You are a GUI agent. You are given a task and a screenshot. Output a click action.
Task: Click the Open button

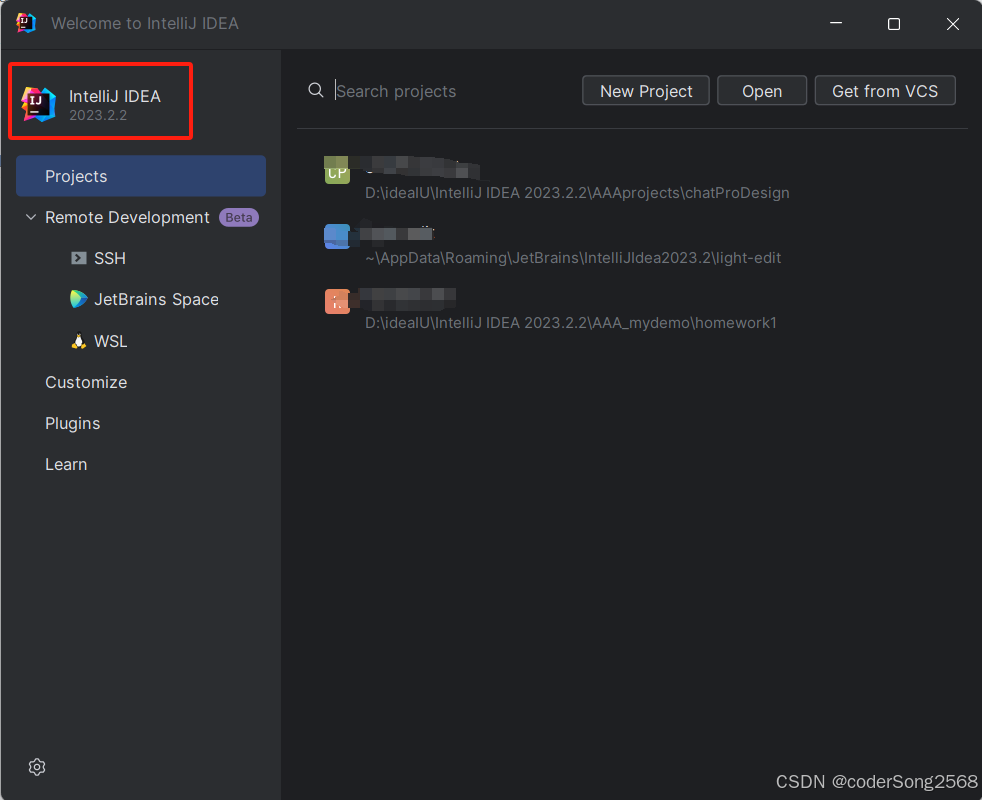pos(762,91)
